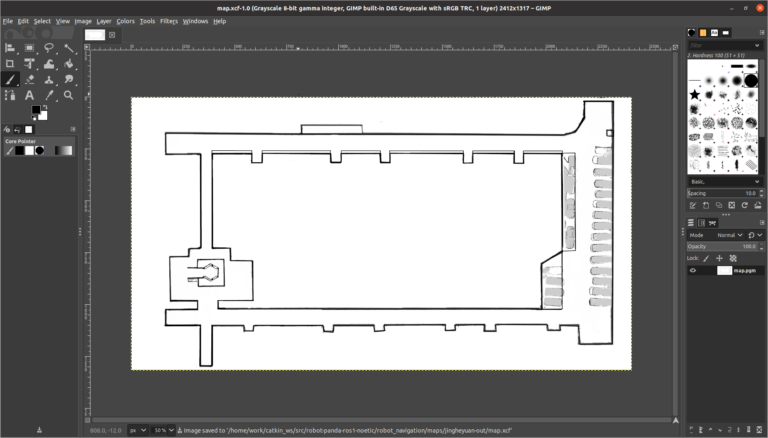Hide the map.pgm layer with eye icon
The height and width of the screenshot is (438, 768).
click(692, 270)
